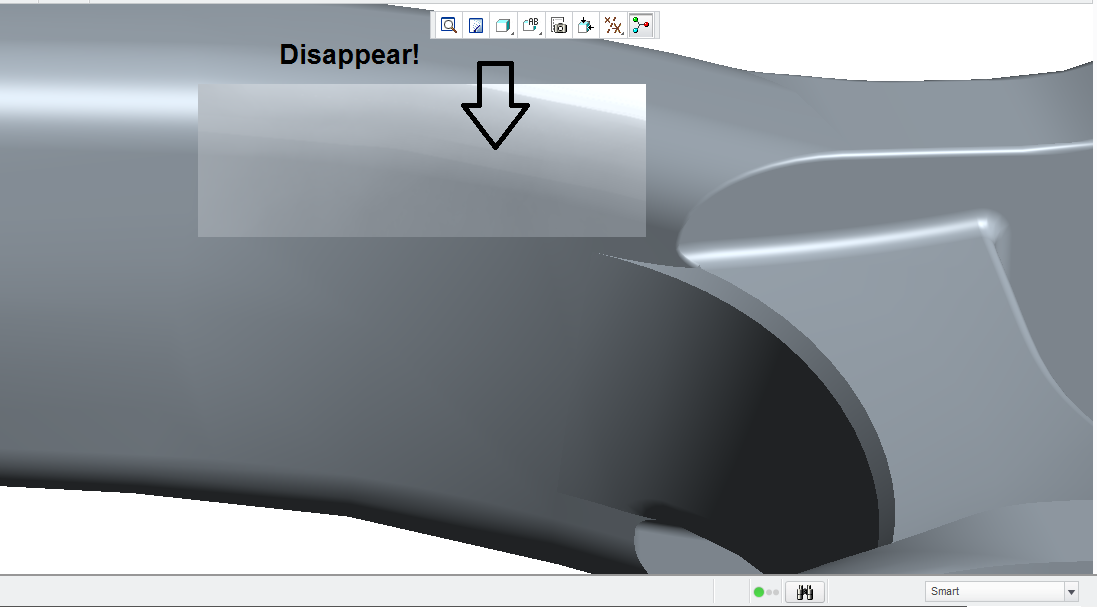This screenshot has height=607, width=1097.
Task: Click the cube with arrows icon
Action: pyautogui.click(x=586, y=26)
